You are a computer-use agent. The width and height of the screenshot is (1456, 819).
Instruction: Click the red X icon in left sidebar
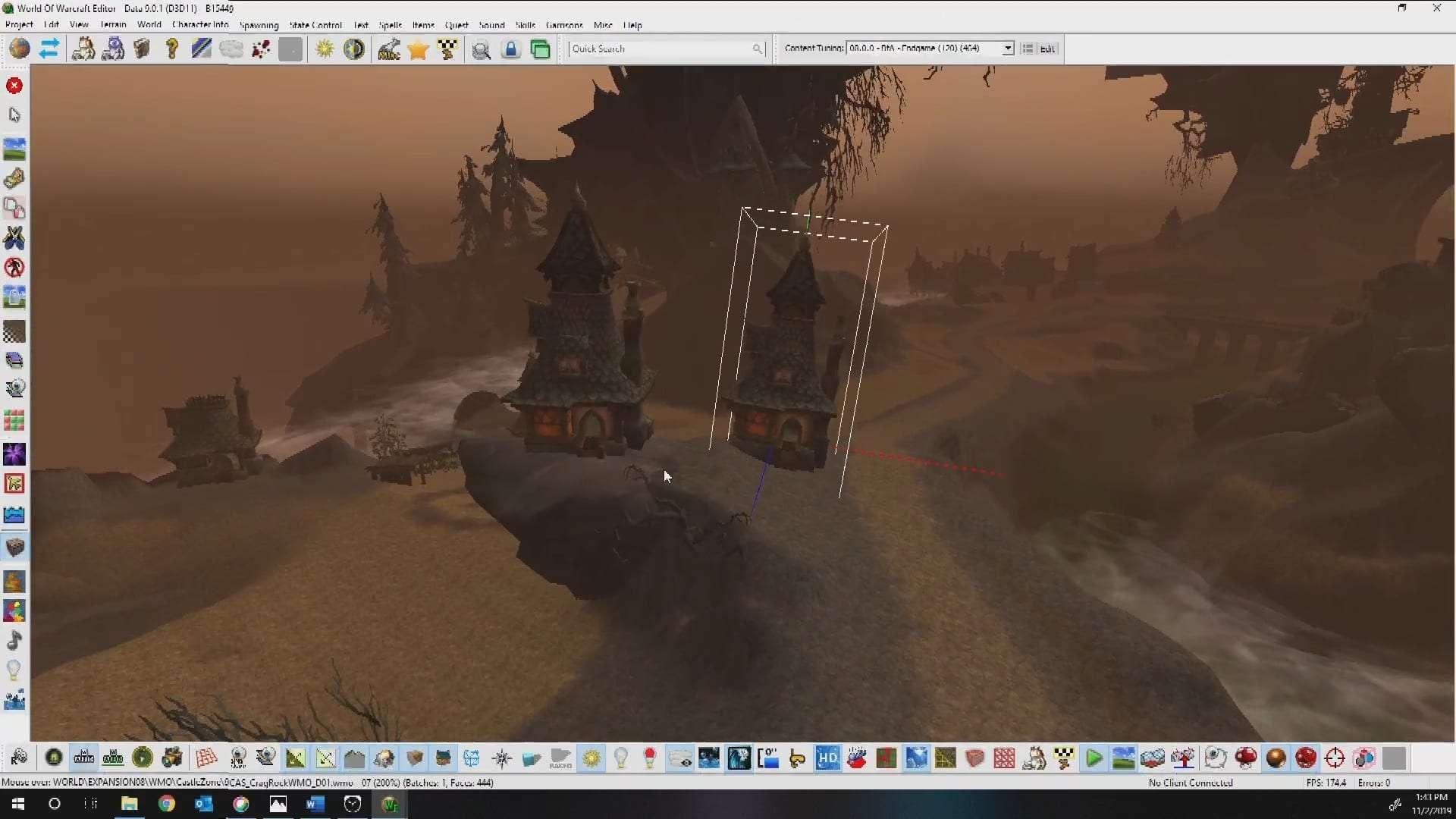click(x=14, y=86)
